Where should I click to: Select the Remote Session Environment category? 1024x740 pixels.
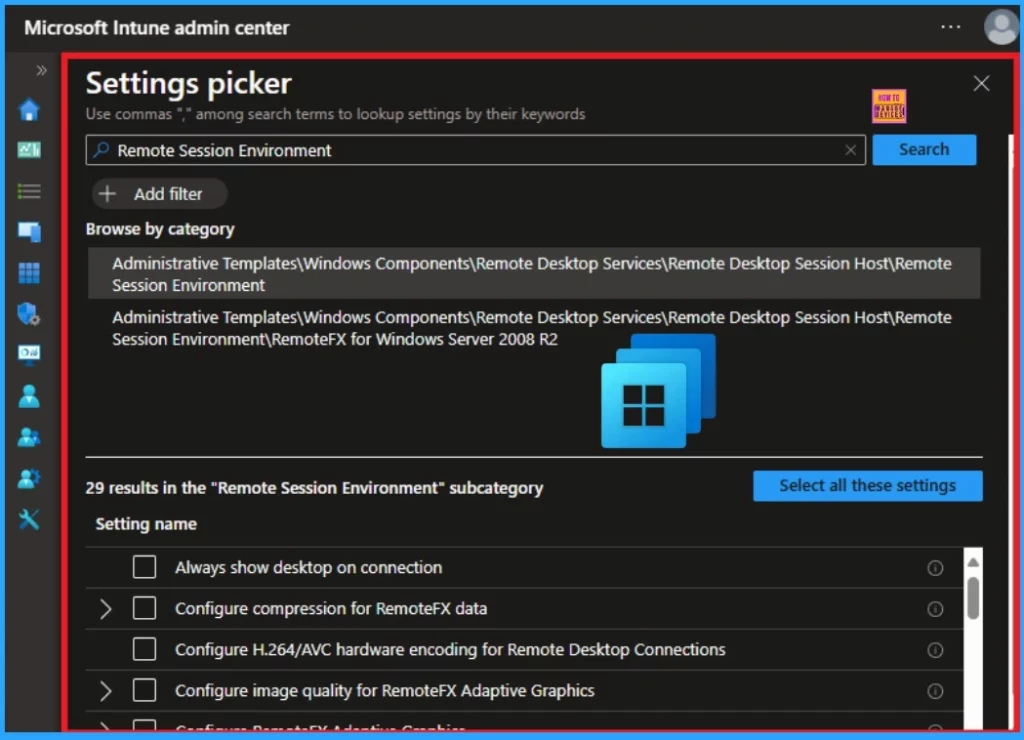[x=534, y=274]
